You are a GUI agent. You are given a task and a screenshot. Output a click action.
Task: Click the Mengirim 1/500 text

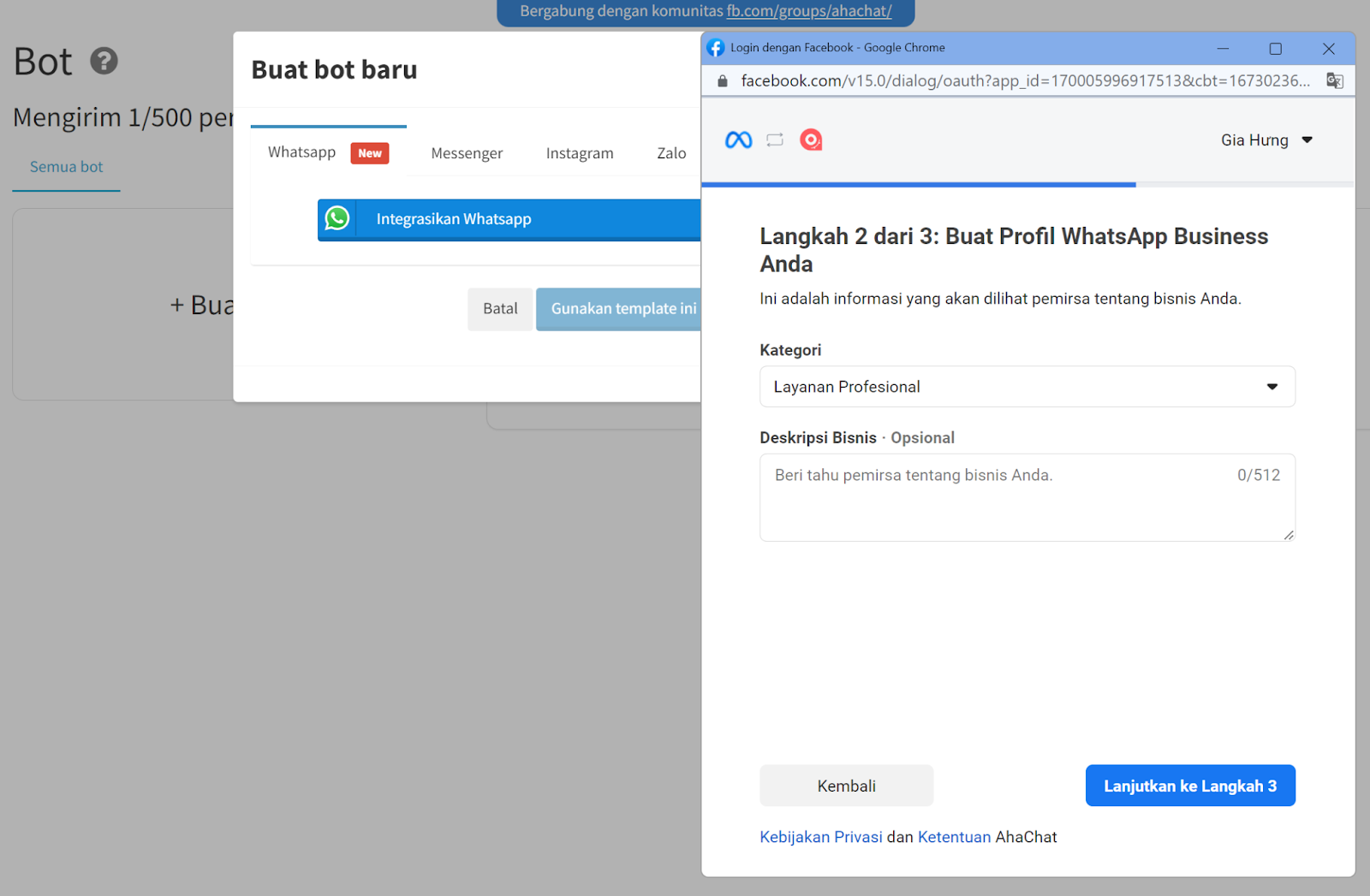point(123,117)
